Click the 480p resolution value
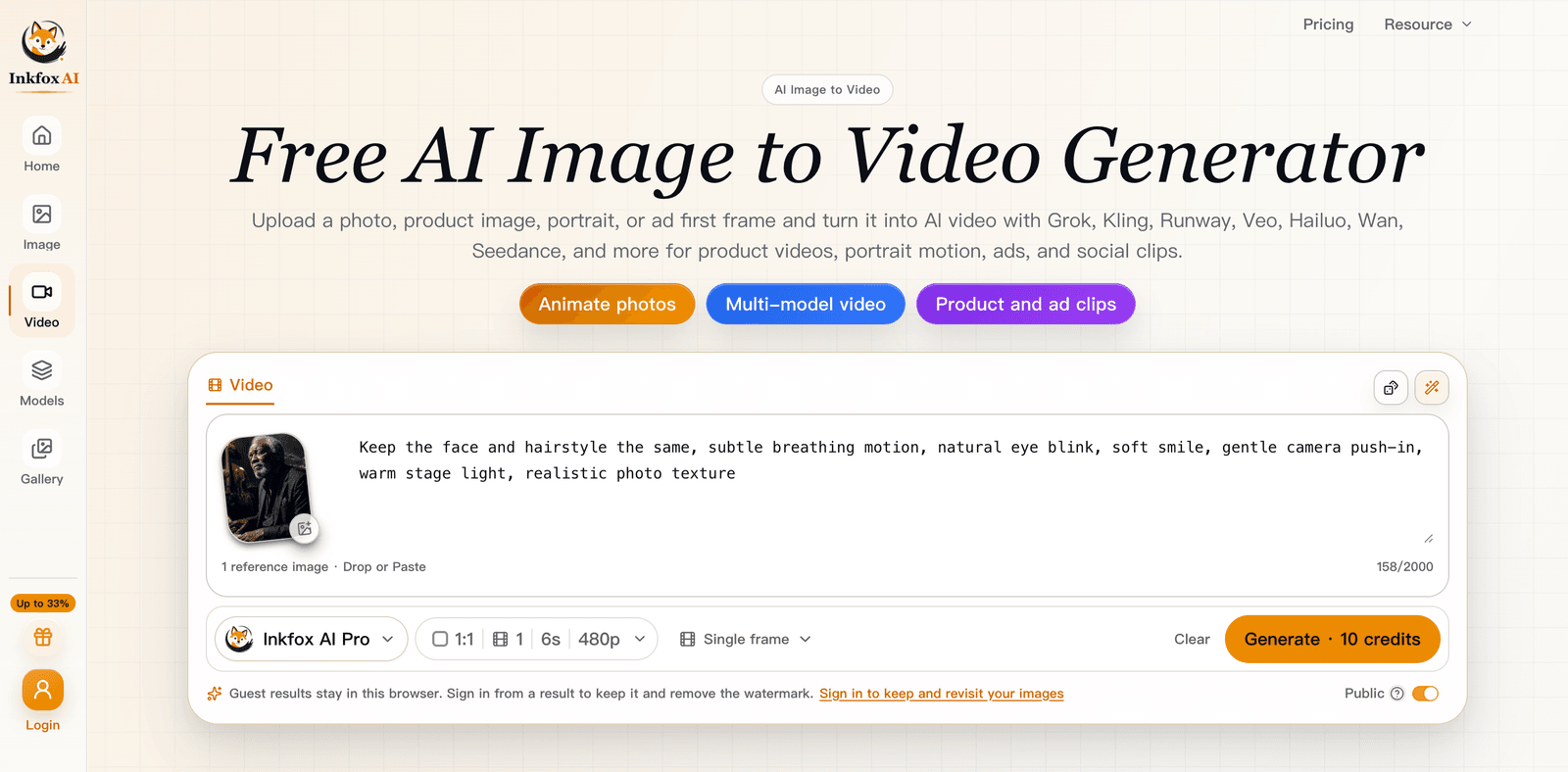 coord(599,639)
